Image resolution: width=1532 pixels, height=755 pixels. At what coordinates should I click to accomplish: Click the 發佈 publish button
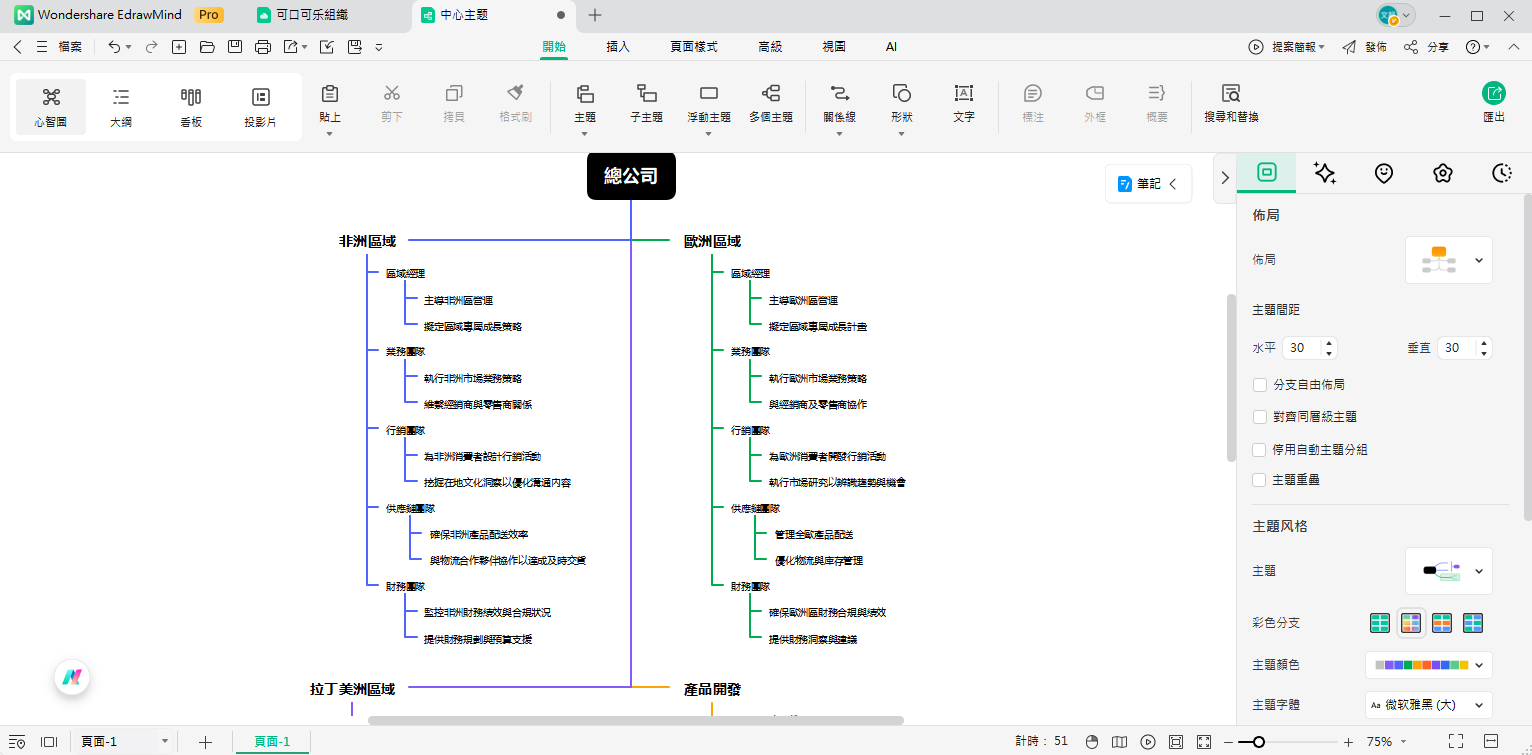pos(1376,46)
